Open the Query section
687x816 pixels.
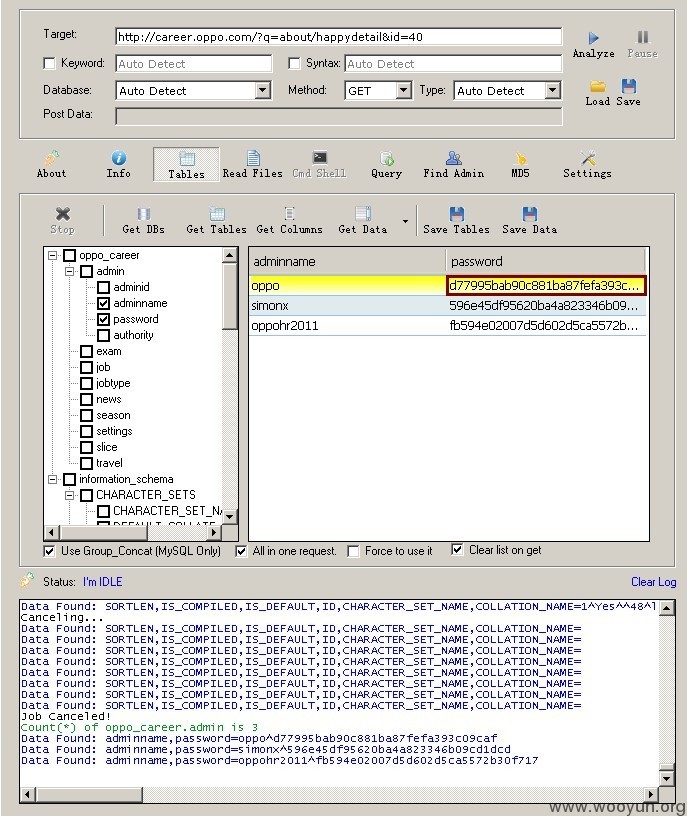(x=386, y=165)
